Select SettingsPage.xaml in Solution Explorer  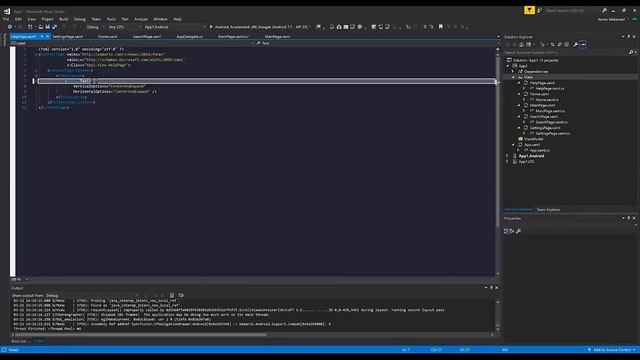545,128
